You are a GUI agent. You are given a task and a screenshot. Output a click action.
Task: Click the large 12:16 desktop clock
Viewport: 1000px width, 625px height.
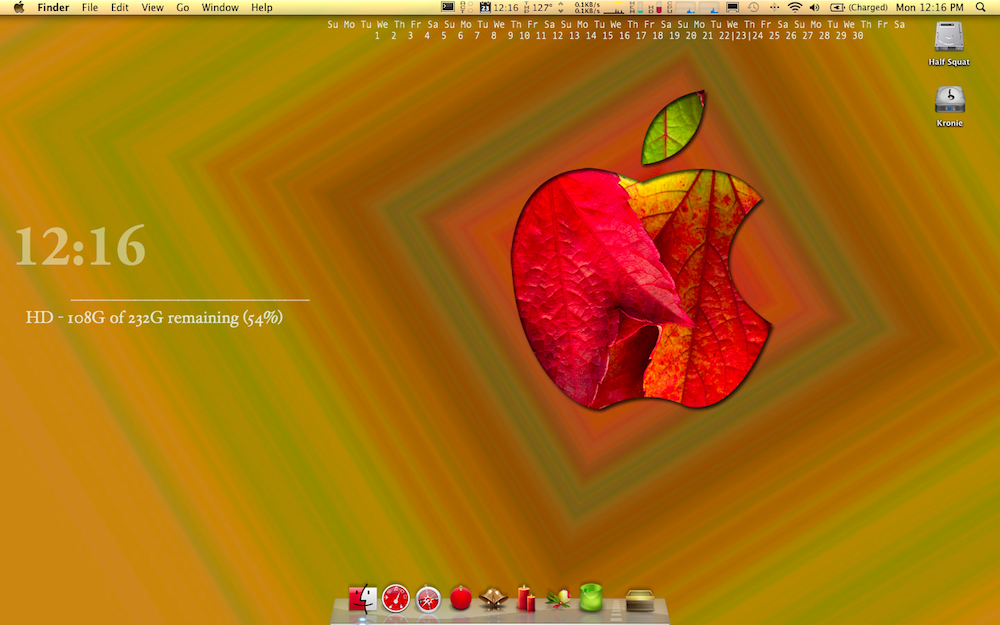pos(80,246)
